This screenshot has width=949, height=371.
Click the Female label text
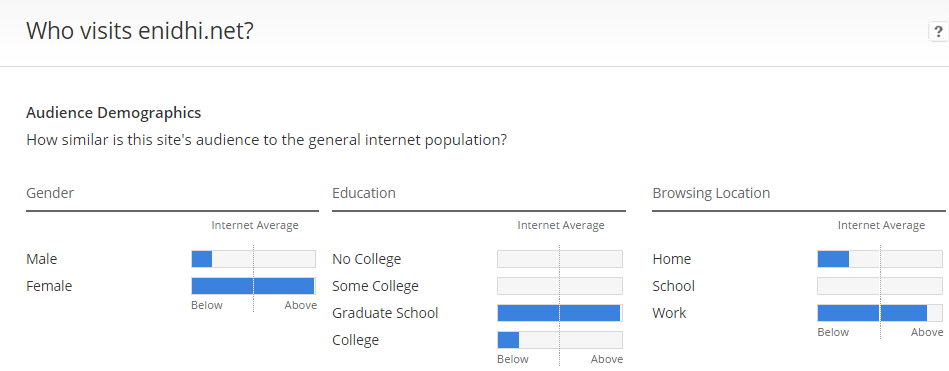tap(49, 286)
